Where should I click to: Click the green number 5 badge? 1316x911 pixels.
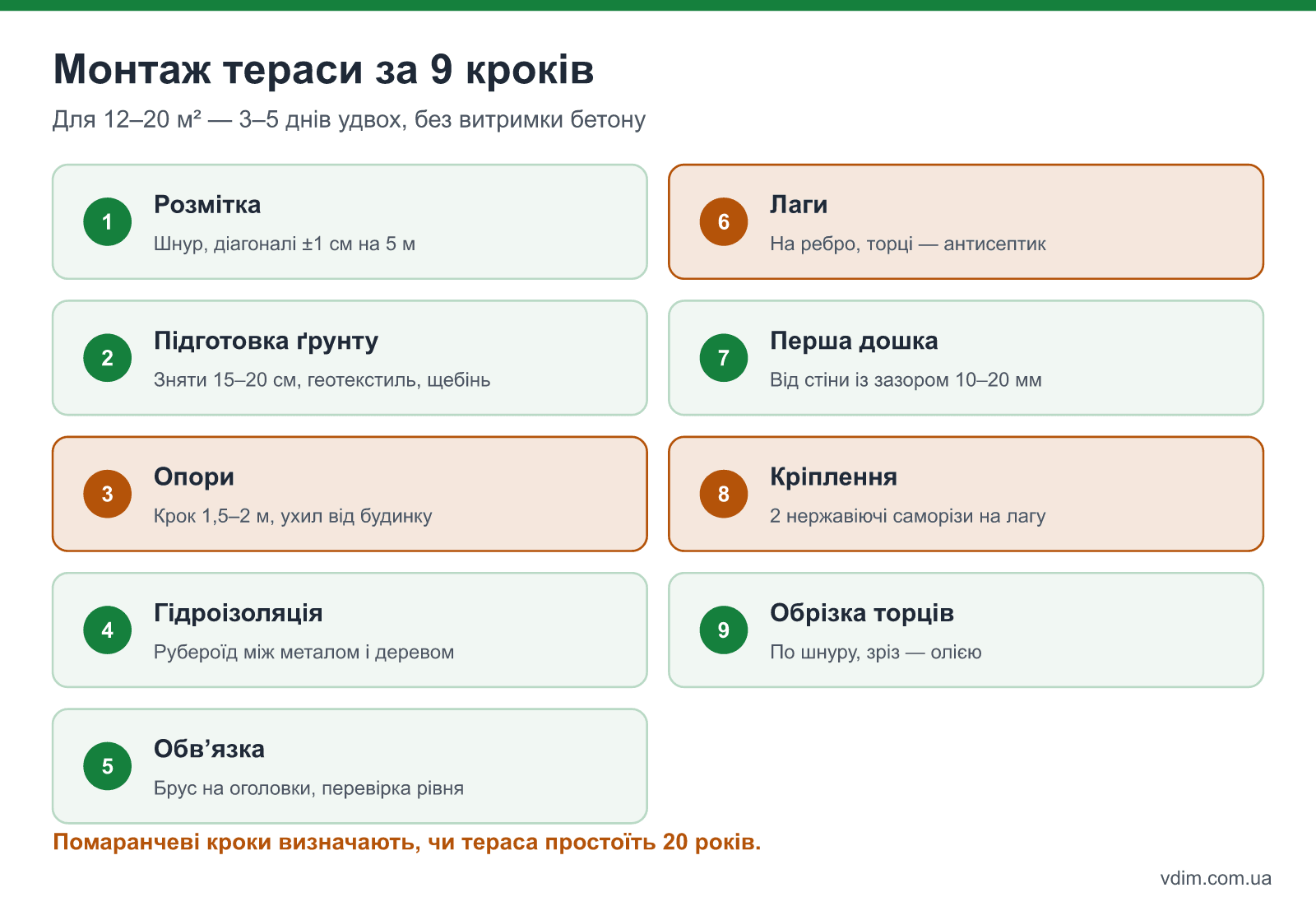pos(108,766)
